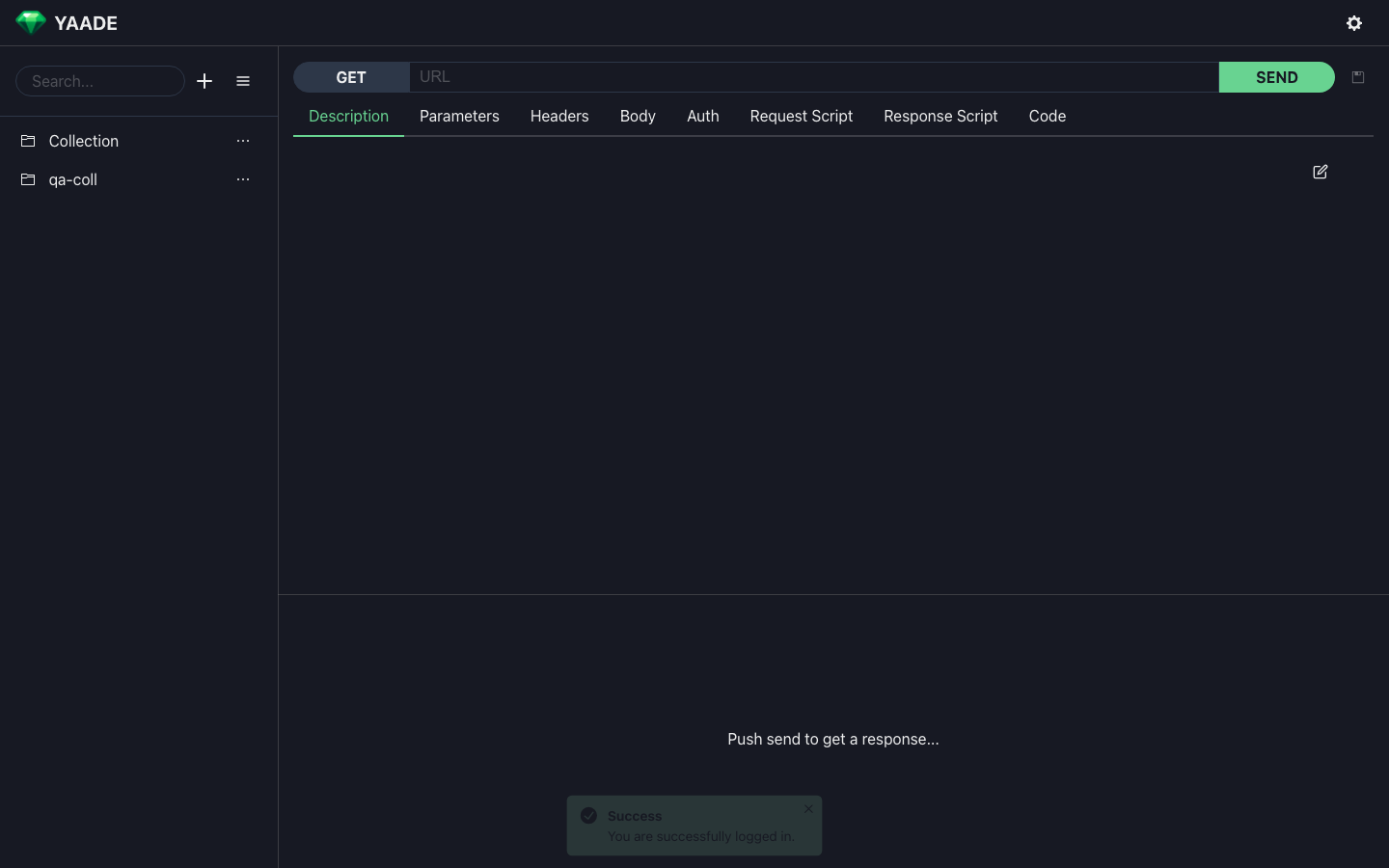Viewport: 1389px width, 868px height.
Task: Add a new collection with plus icon
Action: point(204,81)
